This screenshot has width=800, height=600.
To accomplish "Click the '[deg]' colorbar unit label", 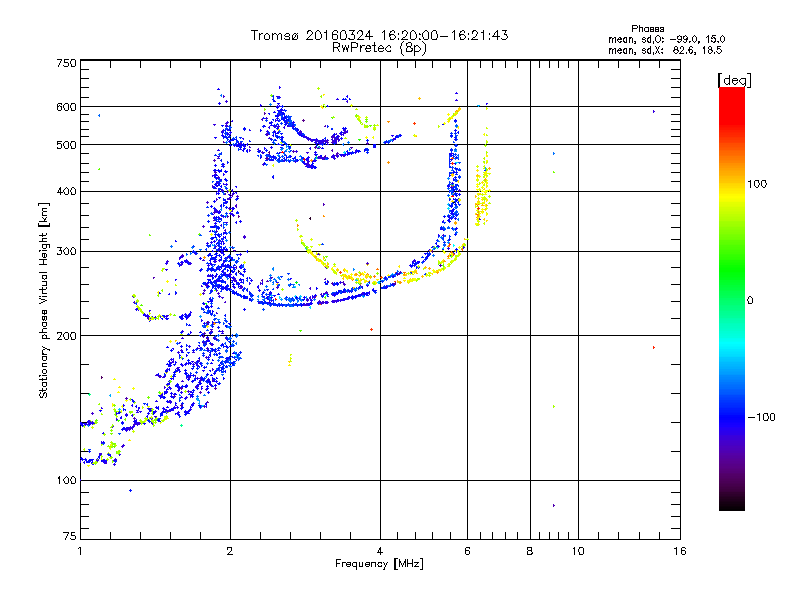I will point(734,80).
